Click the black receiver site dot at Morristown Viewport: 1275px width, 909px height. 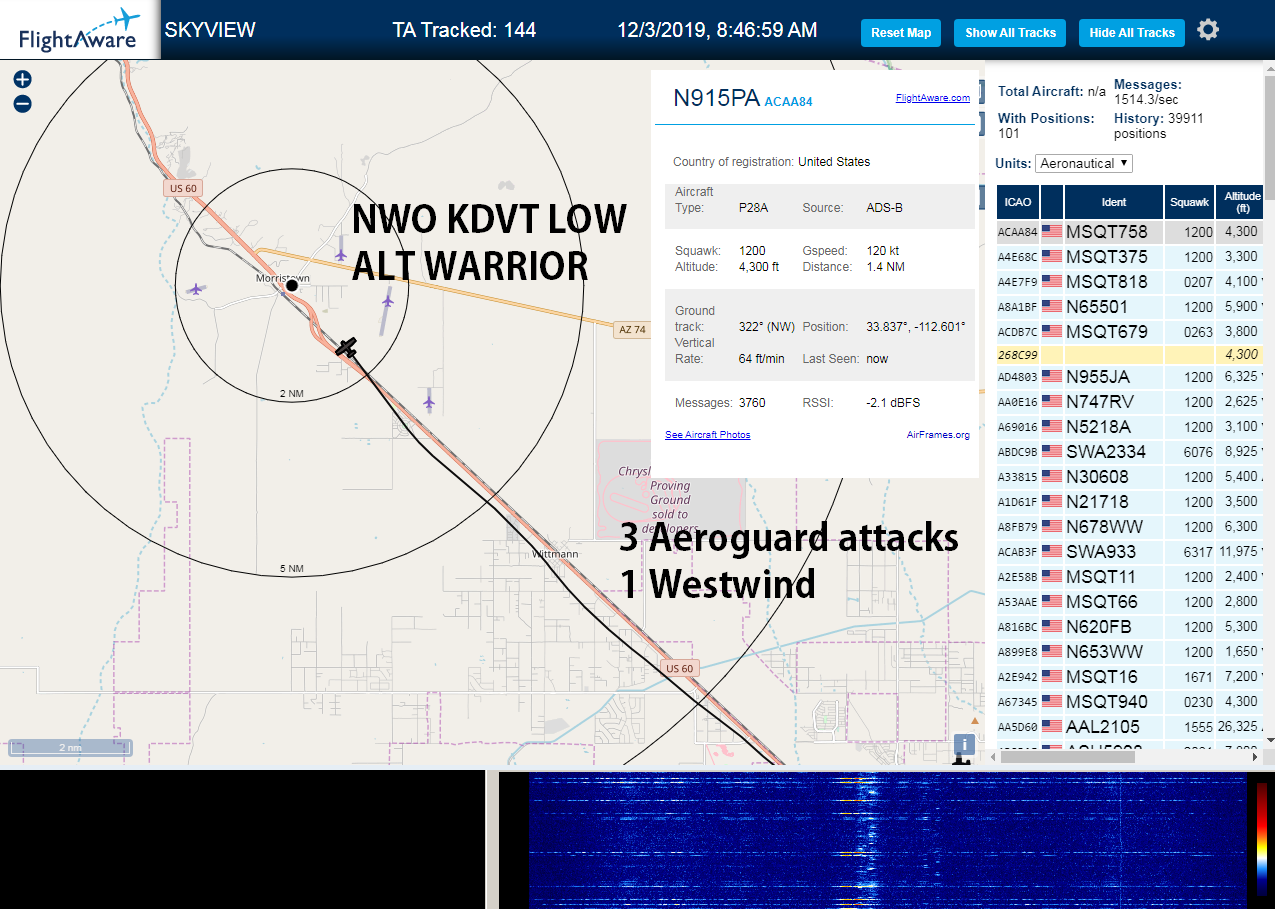292,285
